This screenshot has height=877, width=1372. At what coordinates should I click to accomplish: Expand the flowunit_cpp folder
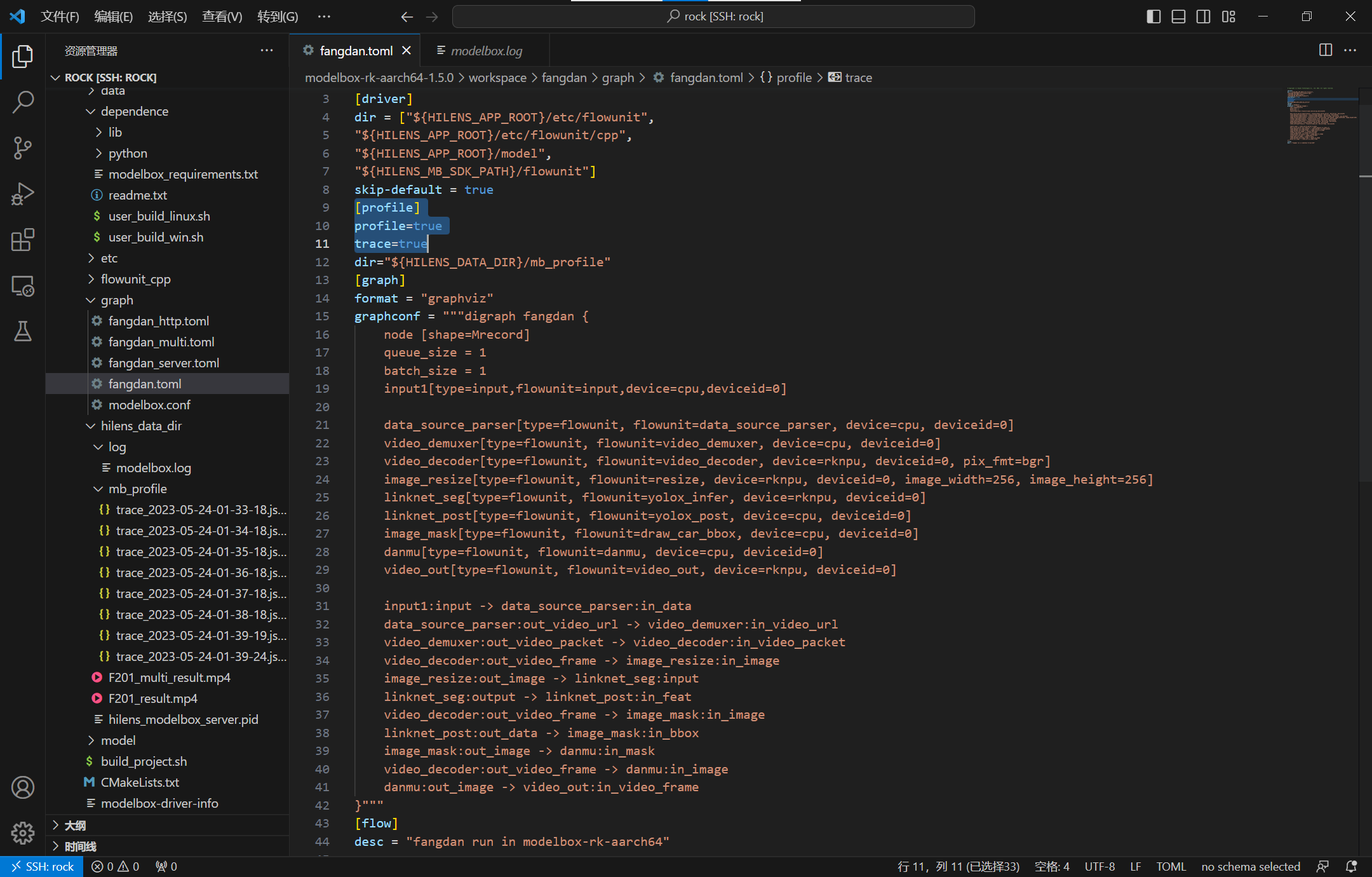[x=135, y=279]
